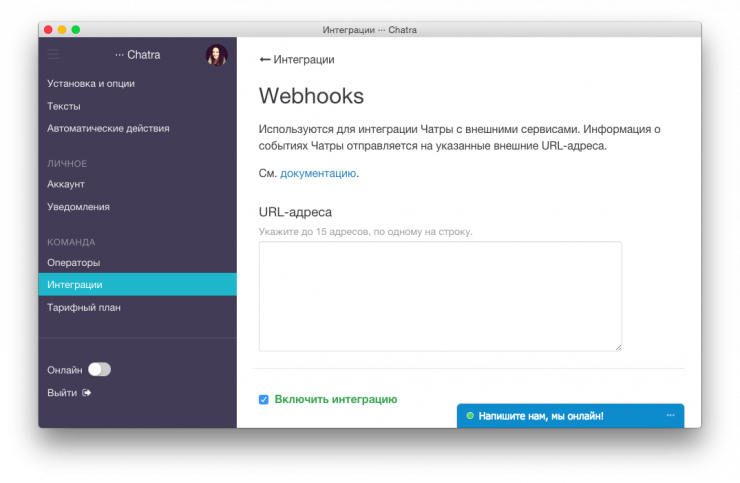Uncheck the Включить интеграцию checkbox
Screen dimensions: 740x483
pos(264,399)
